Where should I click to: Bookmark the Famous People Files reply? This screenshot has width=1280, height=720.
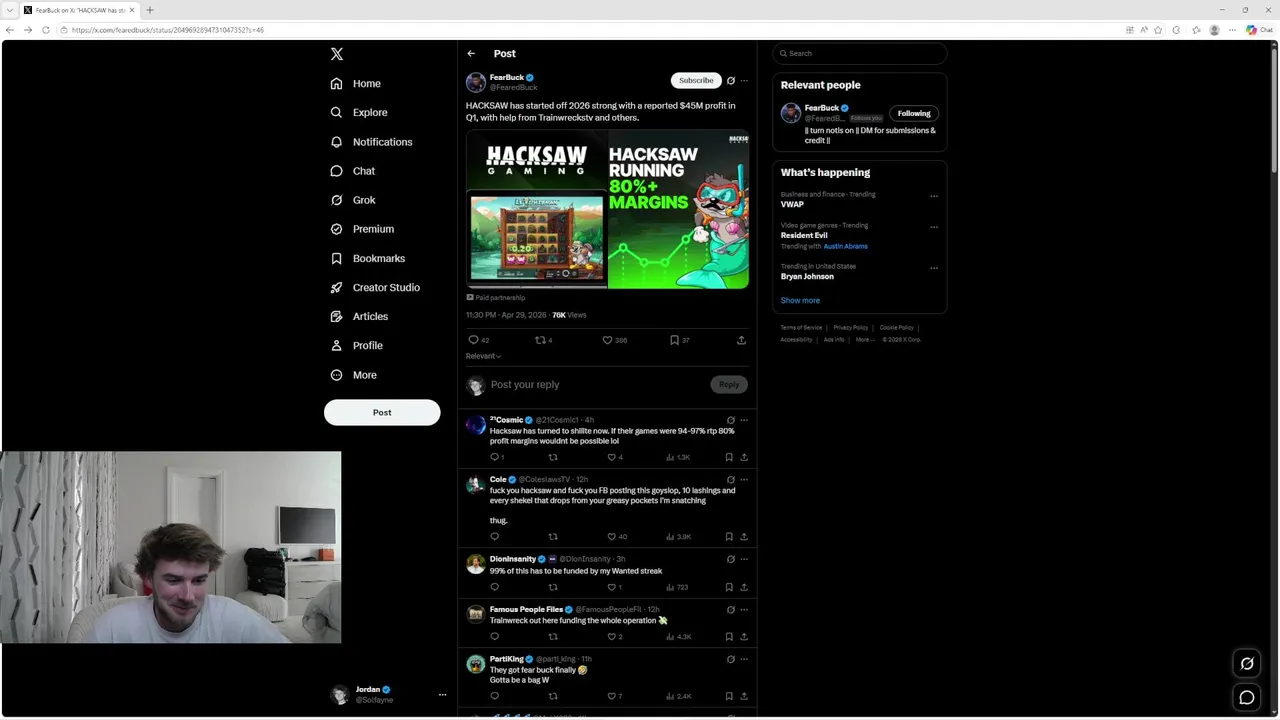tap(729, 637)
